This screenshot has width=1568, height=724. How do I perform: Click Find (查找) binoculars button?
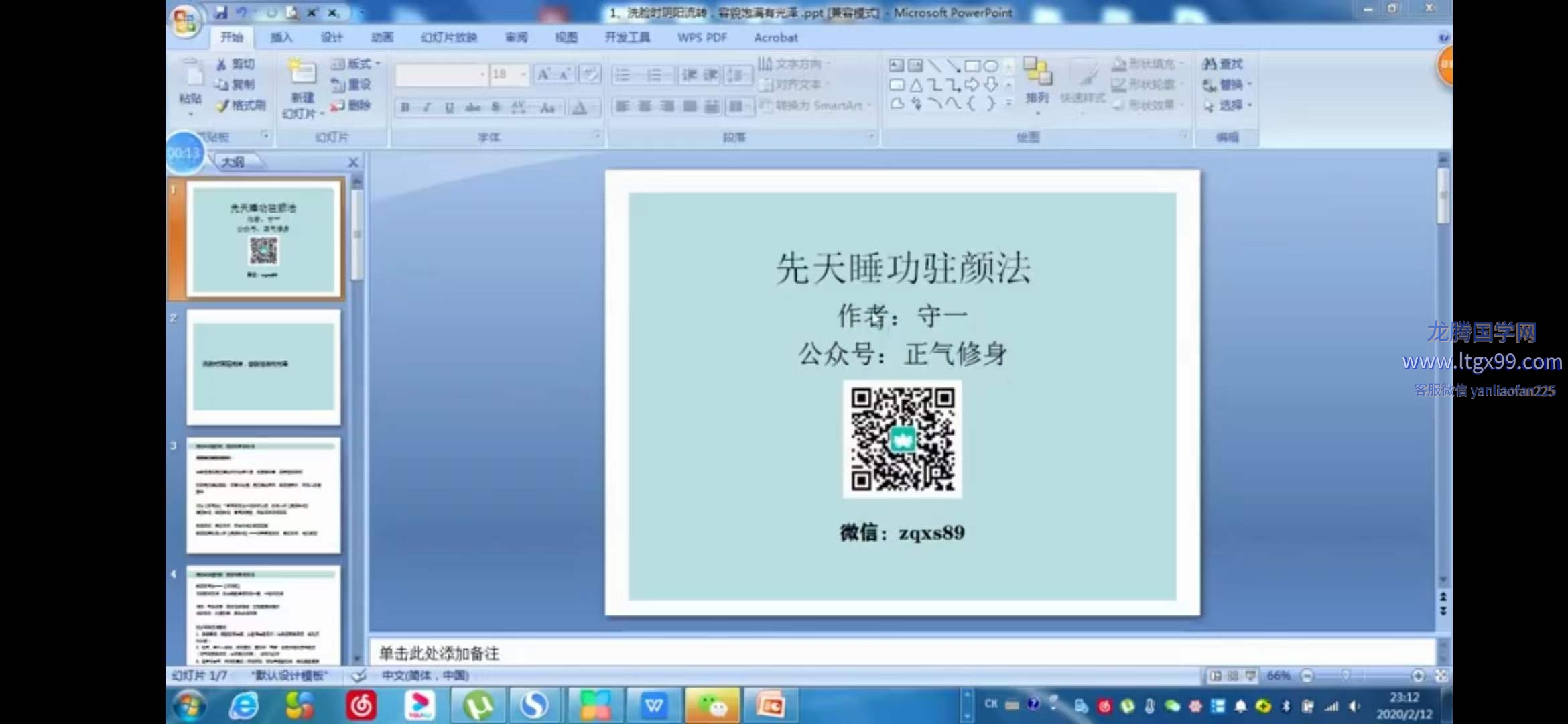[1223, 64]
